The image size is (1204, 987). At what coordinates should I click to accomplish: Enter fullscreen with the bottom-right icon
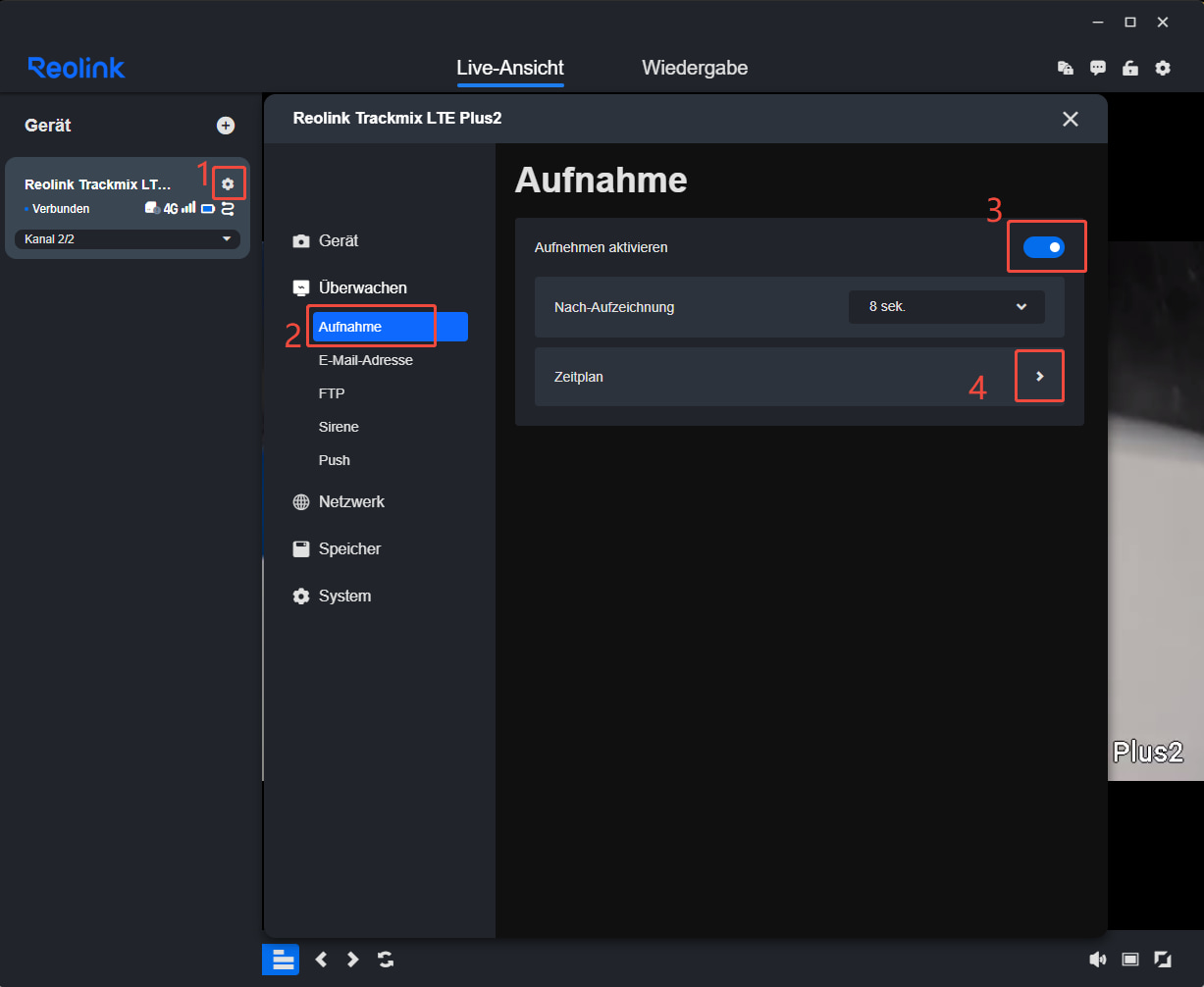pos(1163,960)
